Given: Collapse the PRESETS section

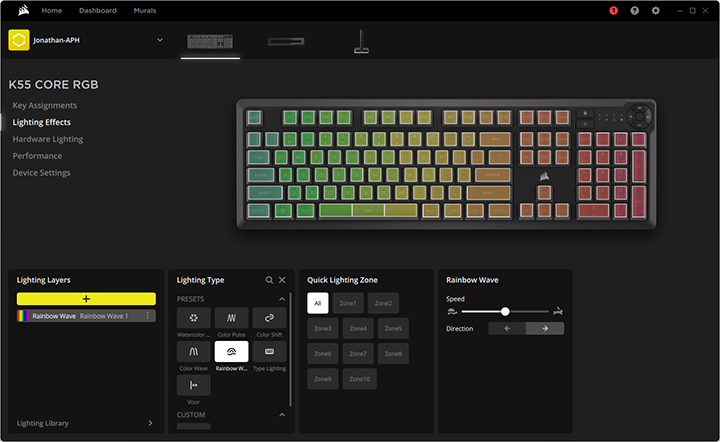Looking at the screenshot, I should (281, 299).
